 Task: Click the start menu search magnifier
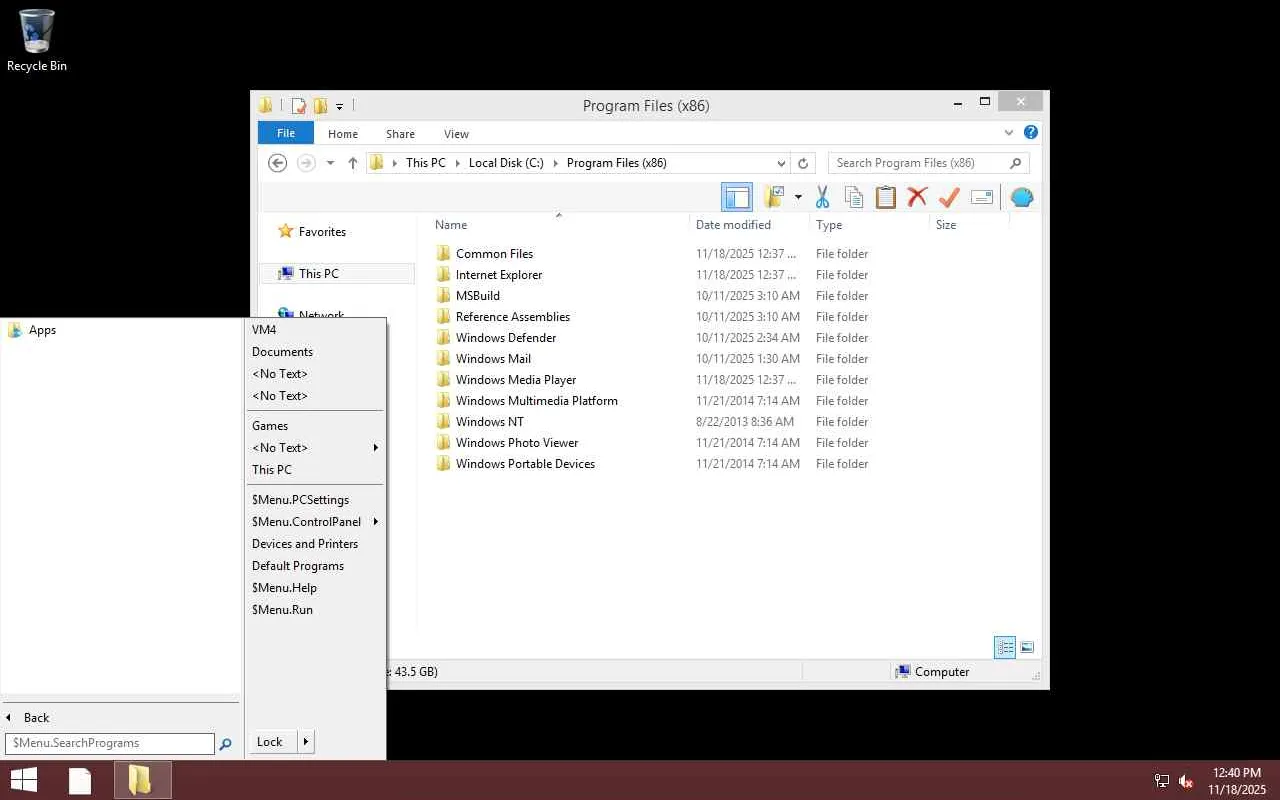coord(226,744)
